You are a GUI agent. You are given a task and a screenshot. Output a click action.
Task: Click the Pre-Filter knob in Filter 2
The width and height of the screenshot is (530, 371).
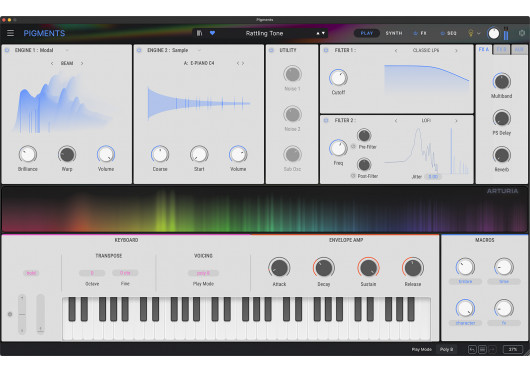[x=364, y=135]
